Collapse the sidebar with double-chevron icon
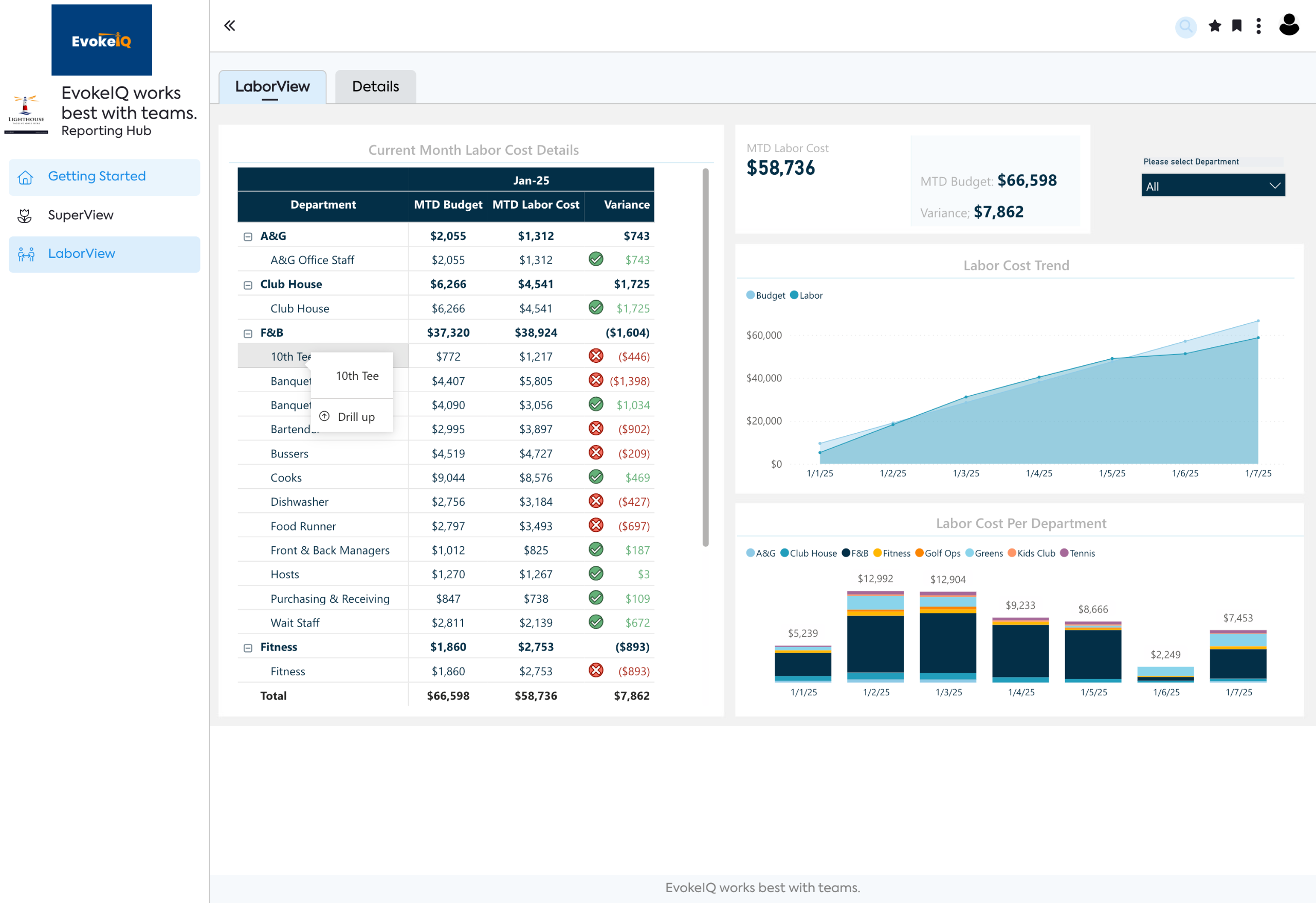This screenshot has height=903, width=1316. [x=229, y=26]
